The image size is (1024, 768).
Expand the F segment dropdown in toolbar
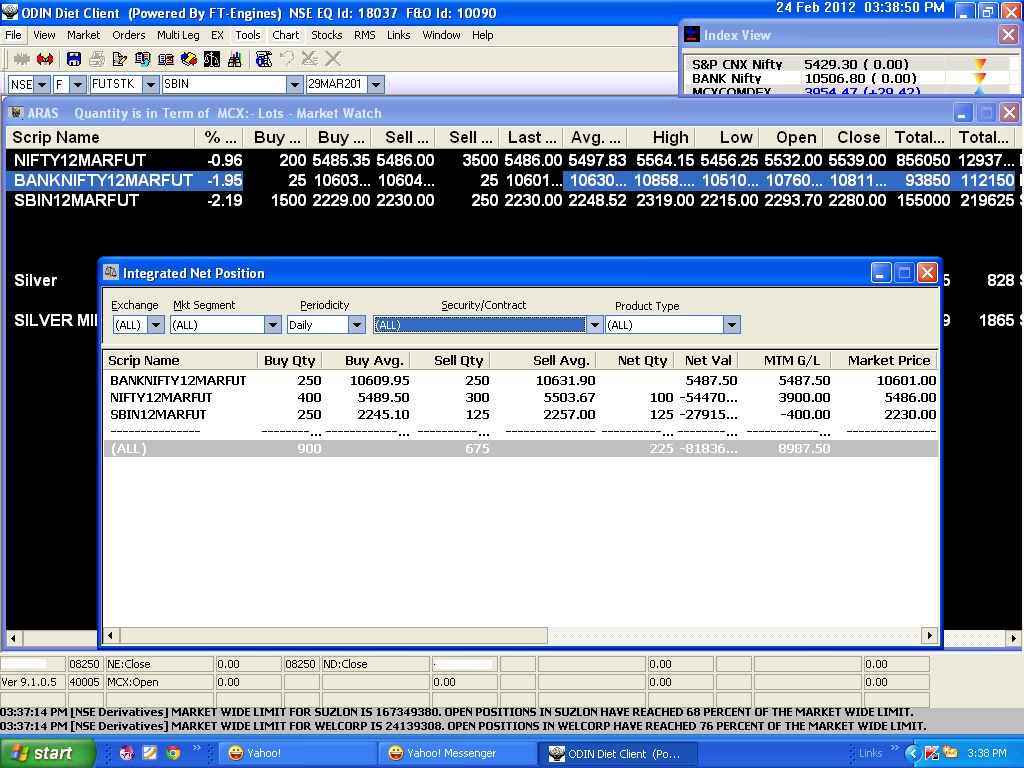pos(78,84)
